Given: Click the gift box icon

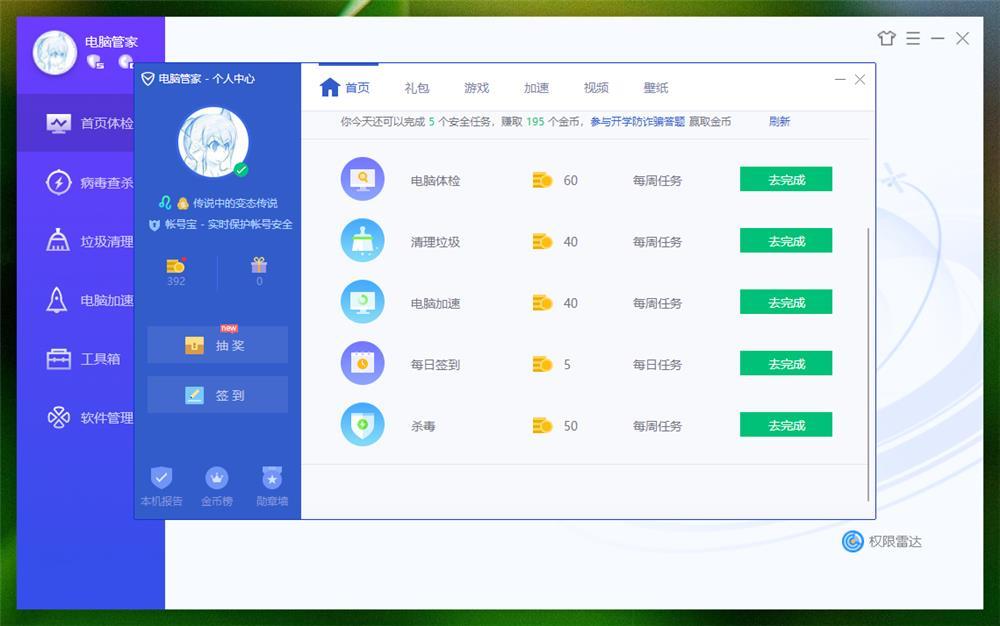Looking at the screenshot, I should [x=259, y=265].
